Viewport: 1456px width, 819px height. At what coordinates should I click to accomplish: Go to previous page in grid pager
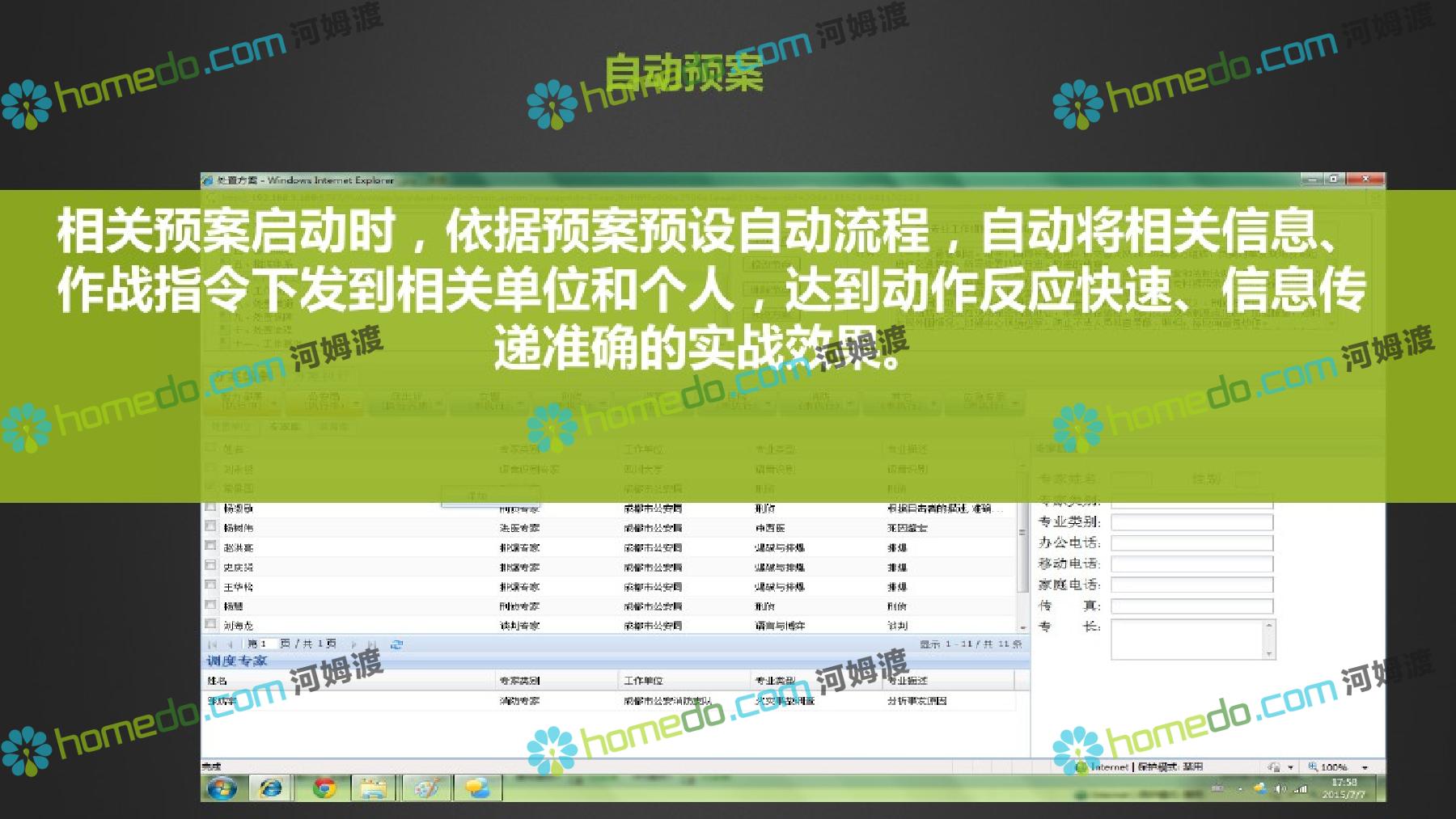tap(230, 644)
